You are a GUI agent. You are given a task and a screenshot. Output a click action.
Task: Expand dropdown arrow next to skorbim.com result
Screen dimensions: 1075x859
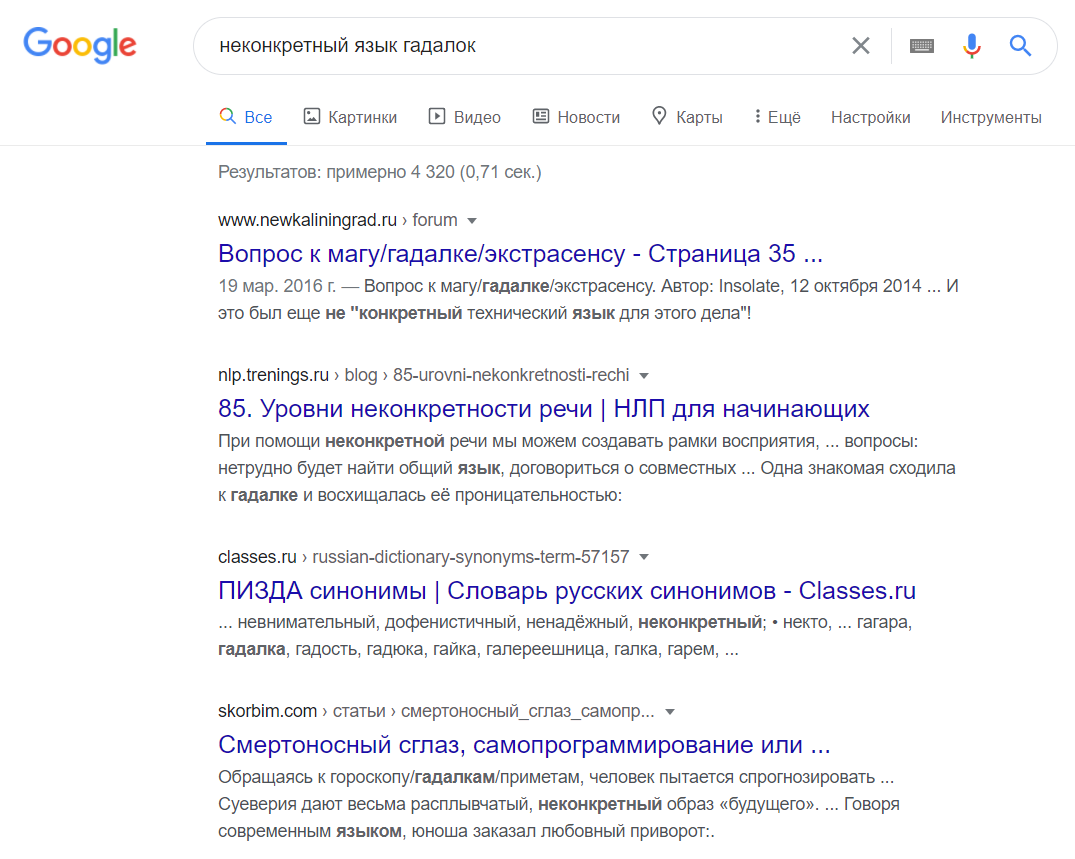pos(670,712)
